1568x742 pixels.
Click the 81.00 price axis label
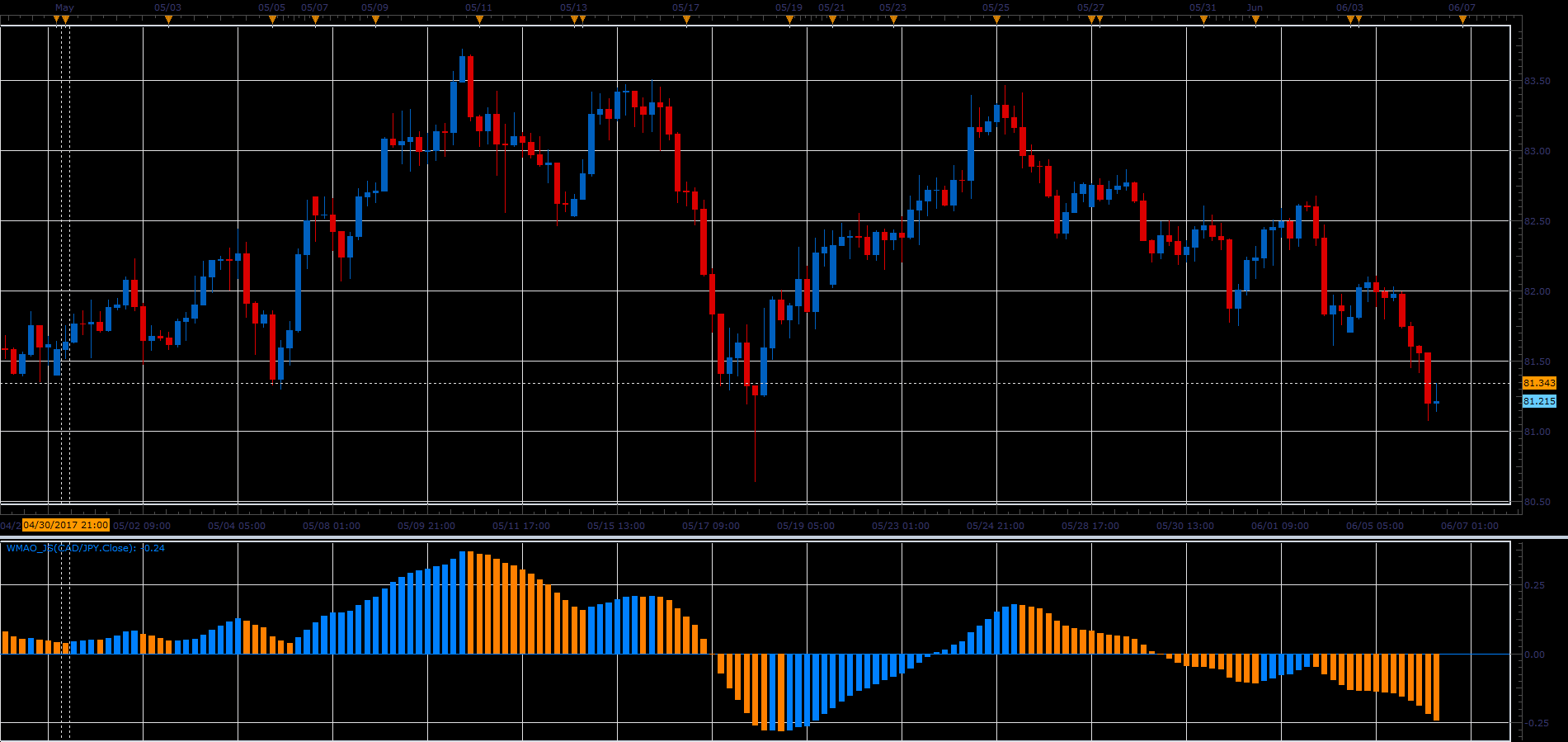[x=1537, y=432]
